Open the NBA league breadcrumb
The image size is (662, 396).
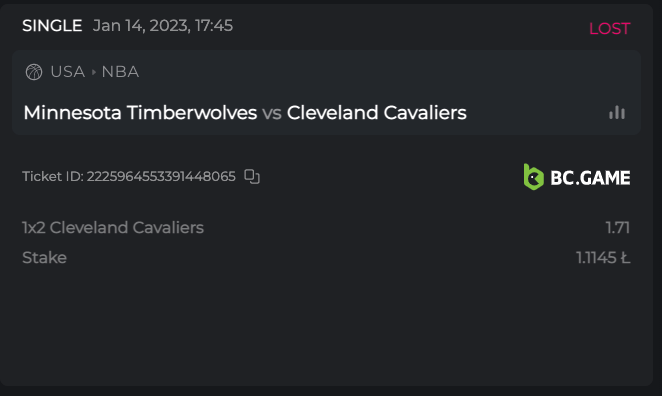click(x=120, y=72)
